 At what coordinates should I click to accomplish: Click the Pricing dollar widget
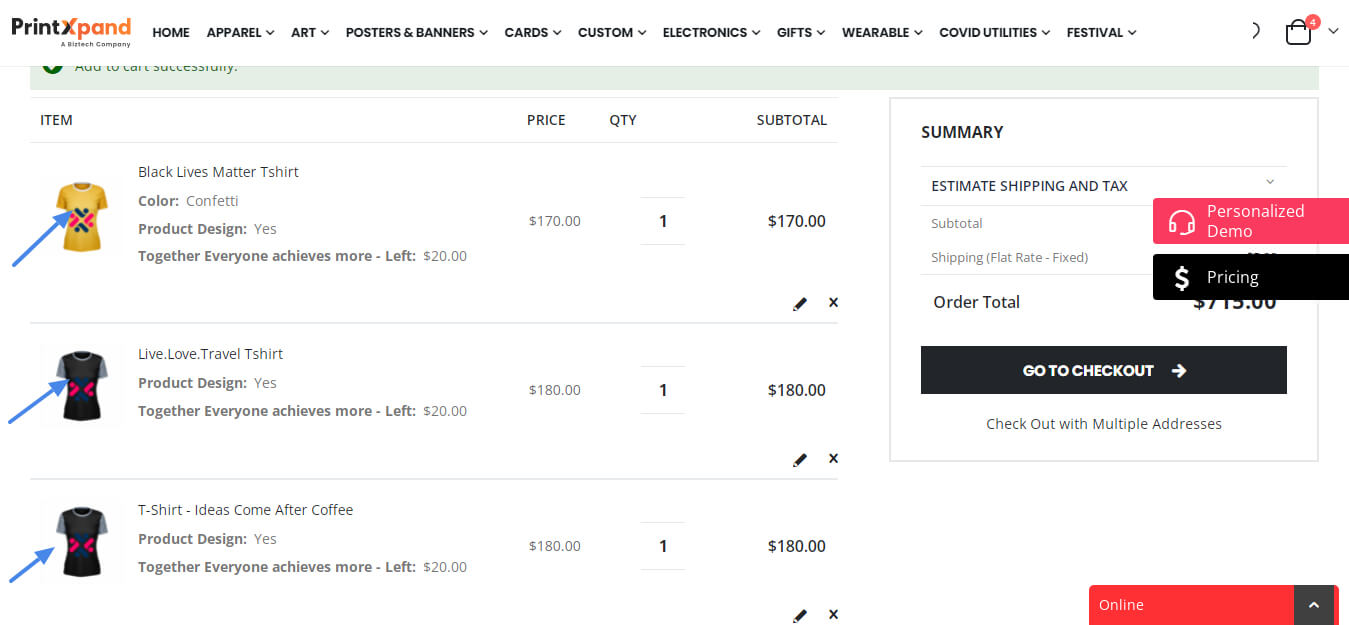point(1250,277)
